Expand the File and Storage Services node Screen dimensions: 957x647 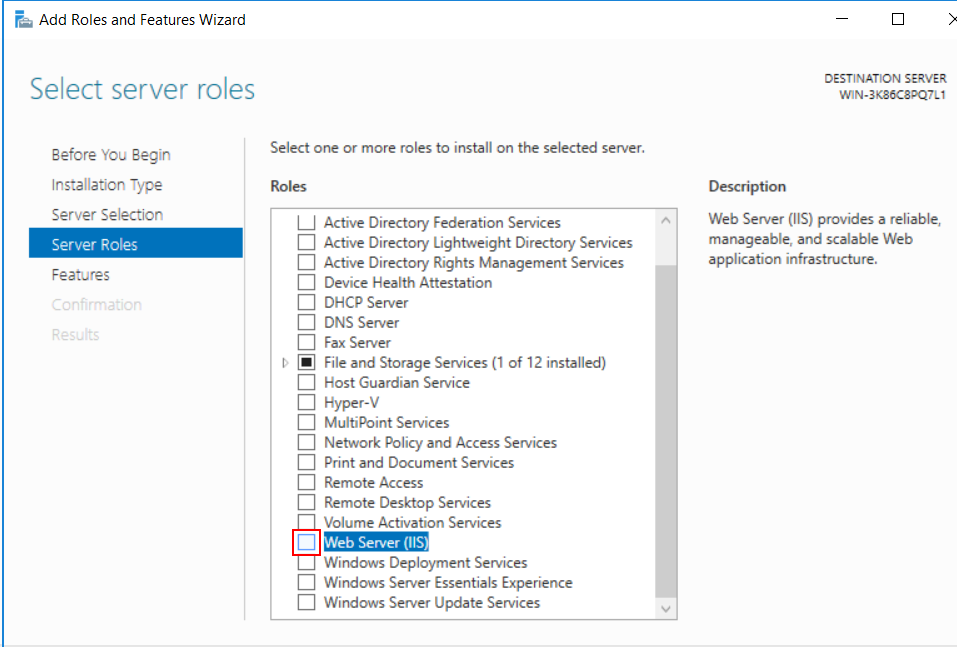287,363
